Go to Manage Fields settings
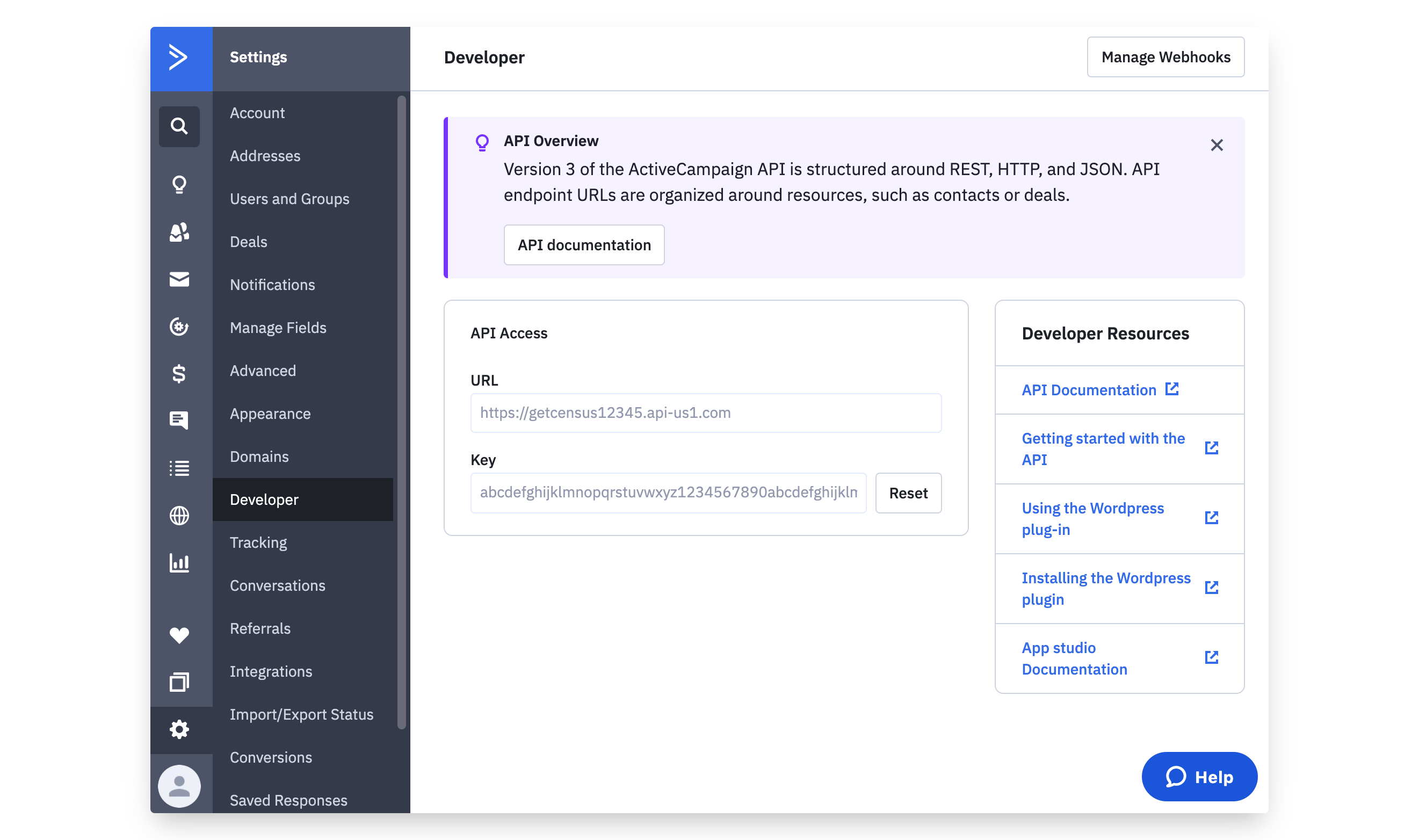Image resolution: width=1419 pixels, height=840 pixels. pyautogui.click(x=278, y=328)
